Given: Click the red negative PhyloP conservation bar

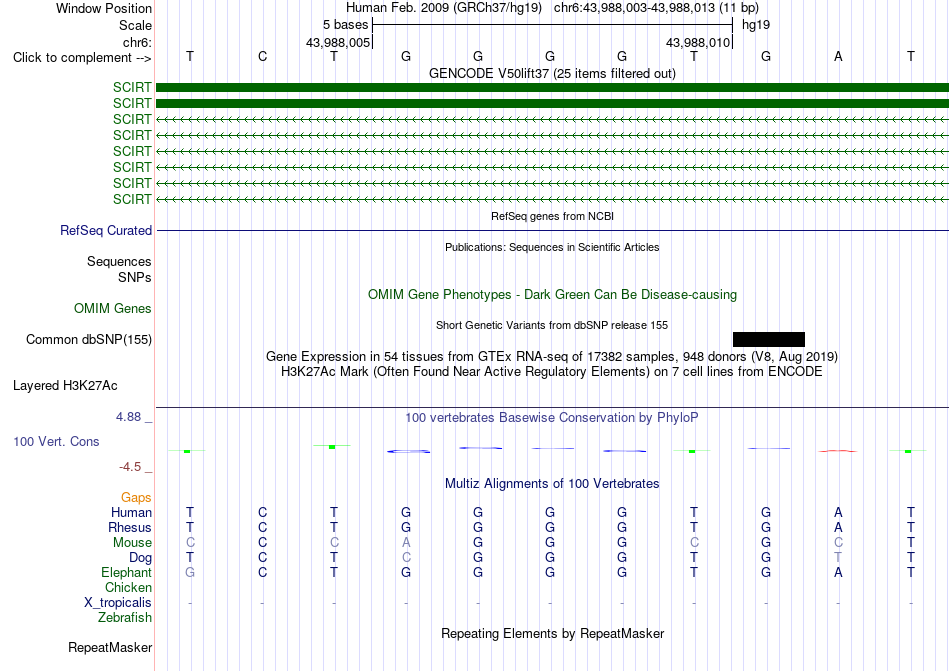Looking at the screenshot, I should pos(838,451).
